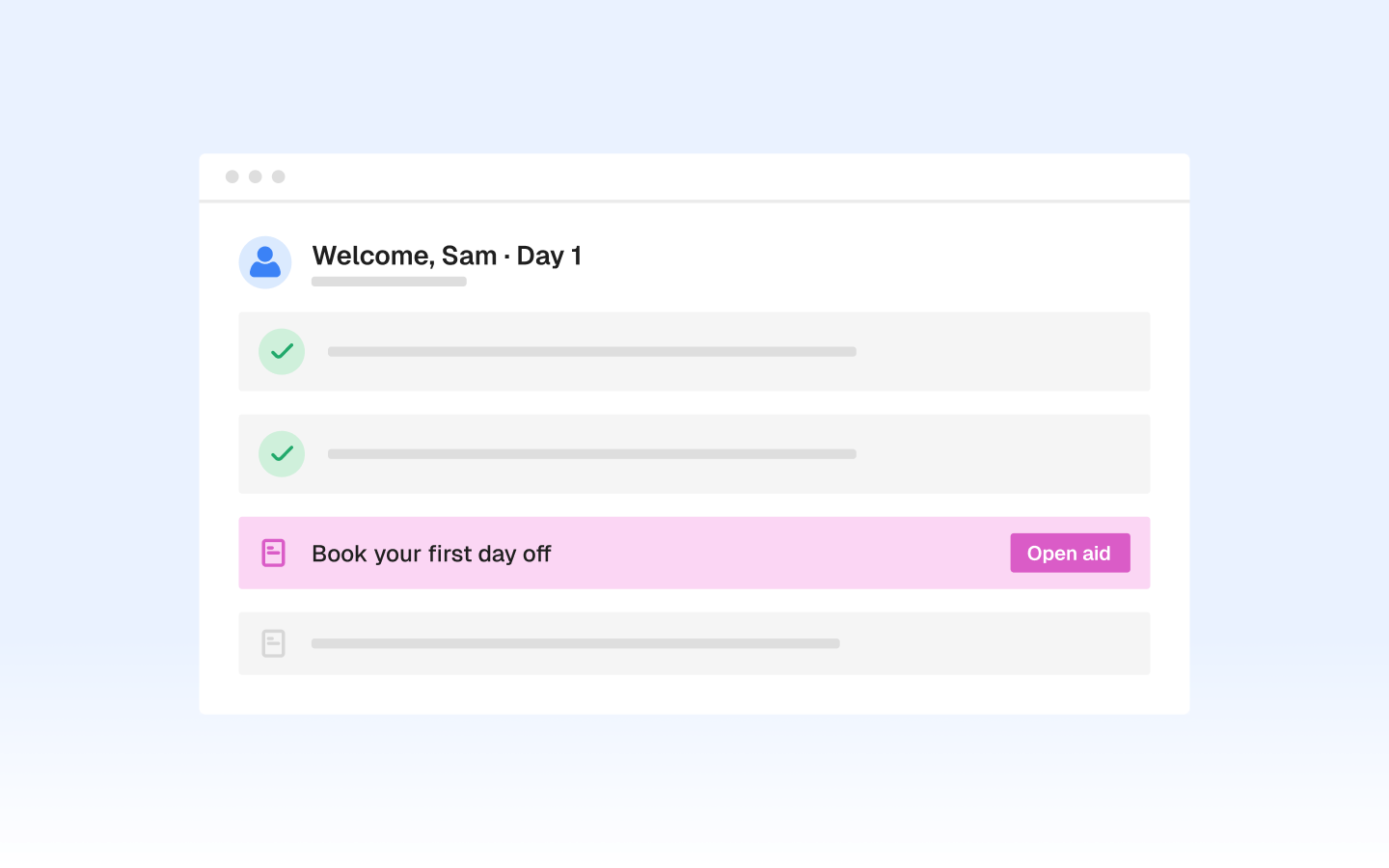Click Sam's blue user avatar icon

tap(265, 262)
